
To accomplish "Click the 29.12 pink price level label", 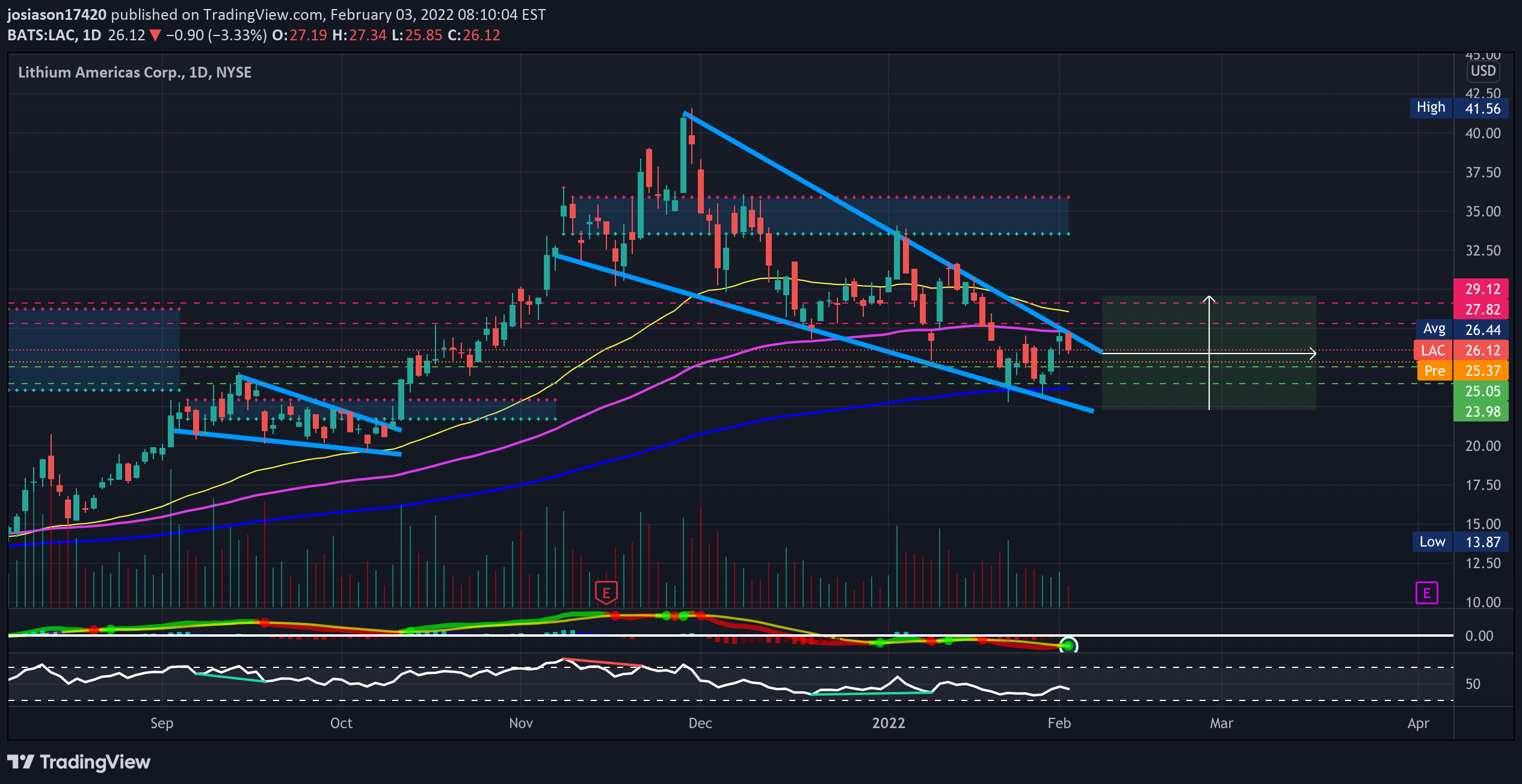I will pyautogui.click(x=1480, y=289).
